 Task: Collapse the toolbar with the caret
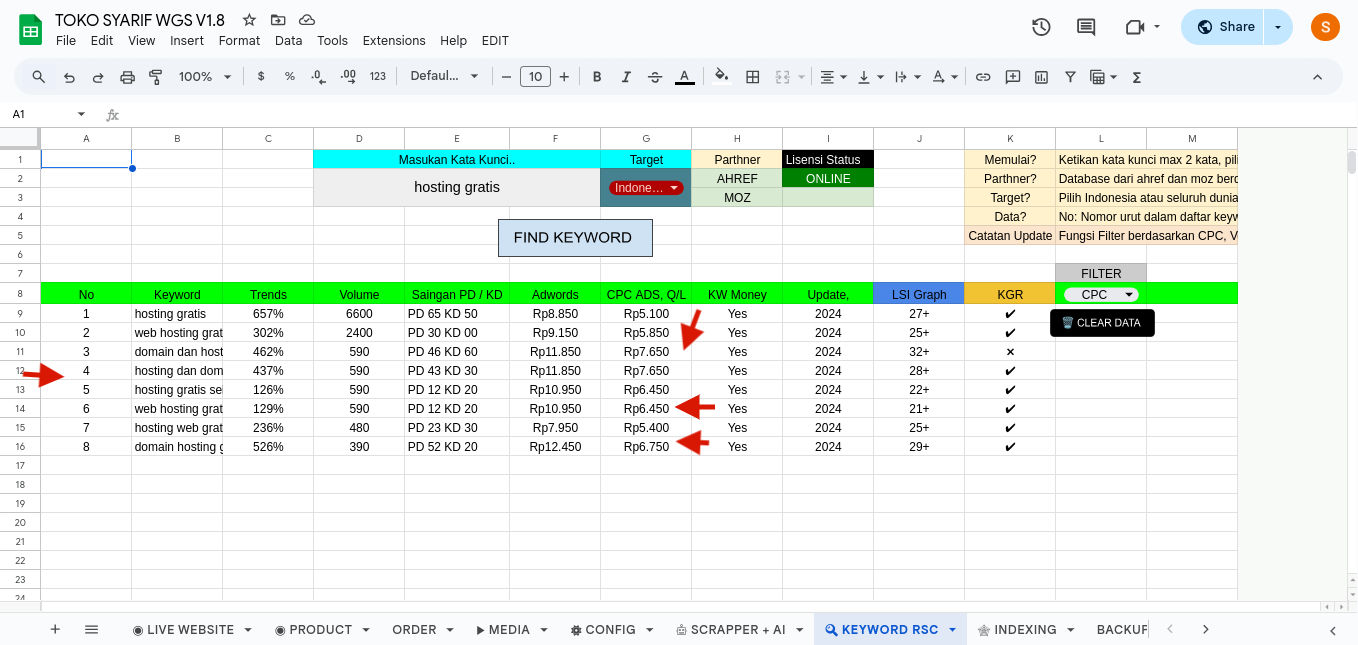tap(1317, 76)
